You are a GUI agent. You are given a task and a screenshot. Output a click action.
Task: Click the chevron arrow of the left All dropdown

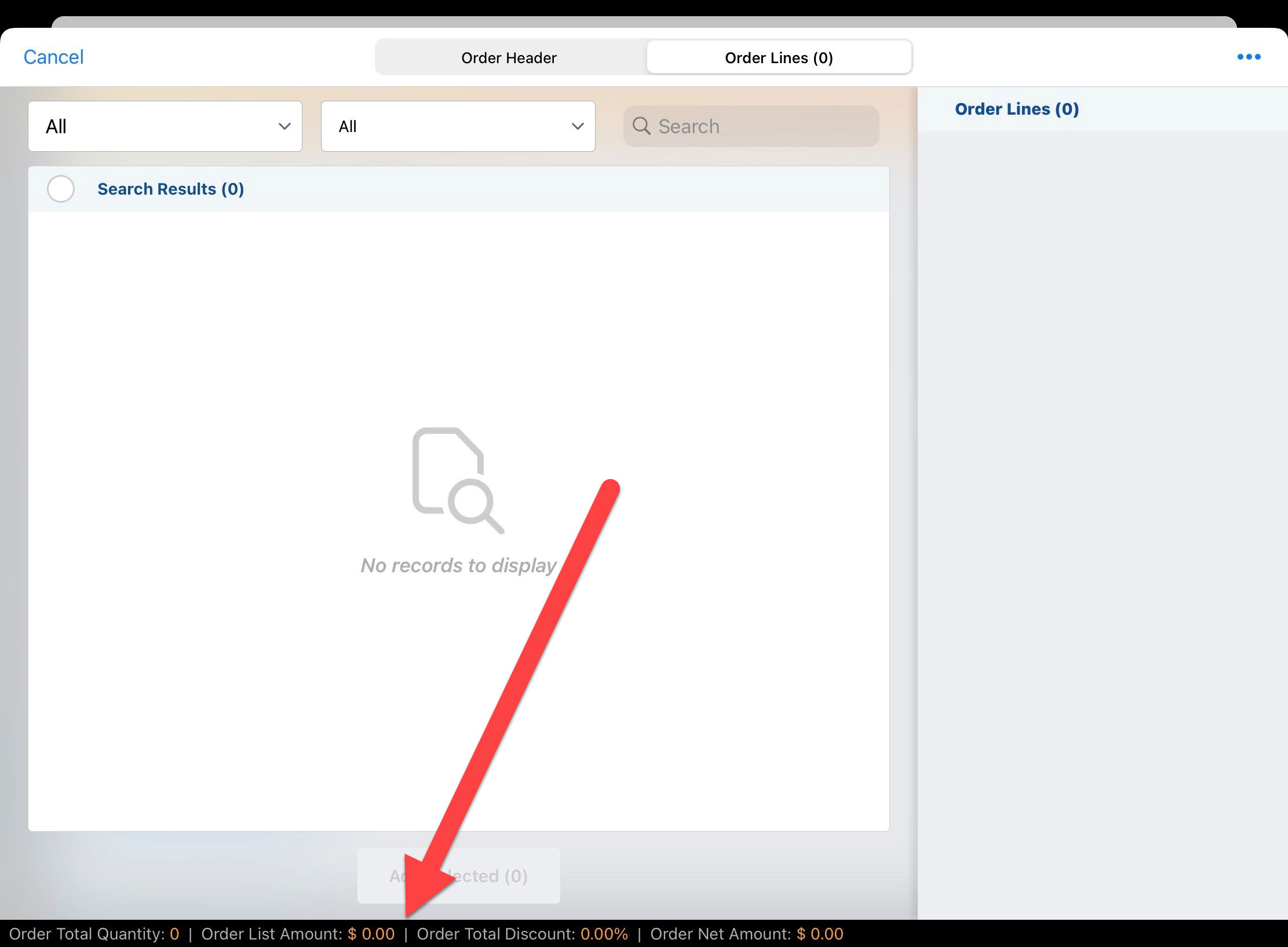[284, 126]
